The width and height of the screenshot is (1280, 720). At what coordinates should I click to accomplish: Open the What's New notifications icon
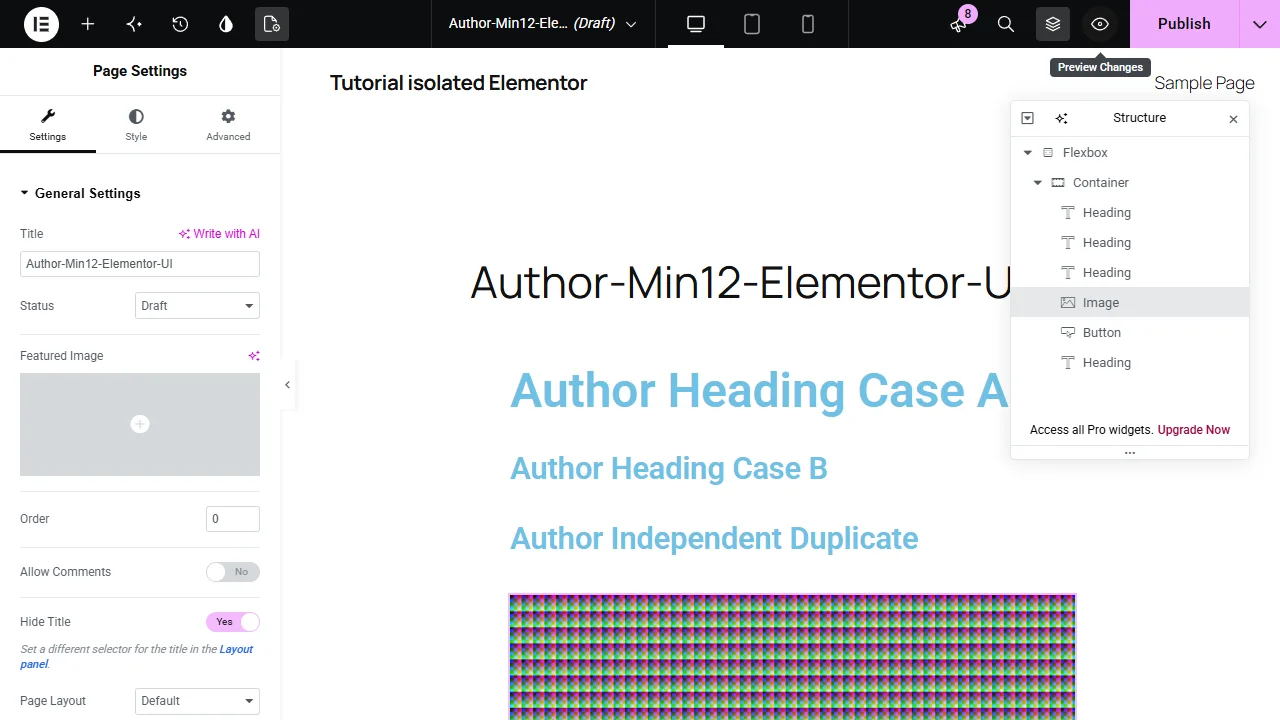[x=958, y=24]
